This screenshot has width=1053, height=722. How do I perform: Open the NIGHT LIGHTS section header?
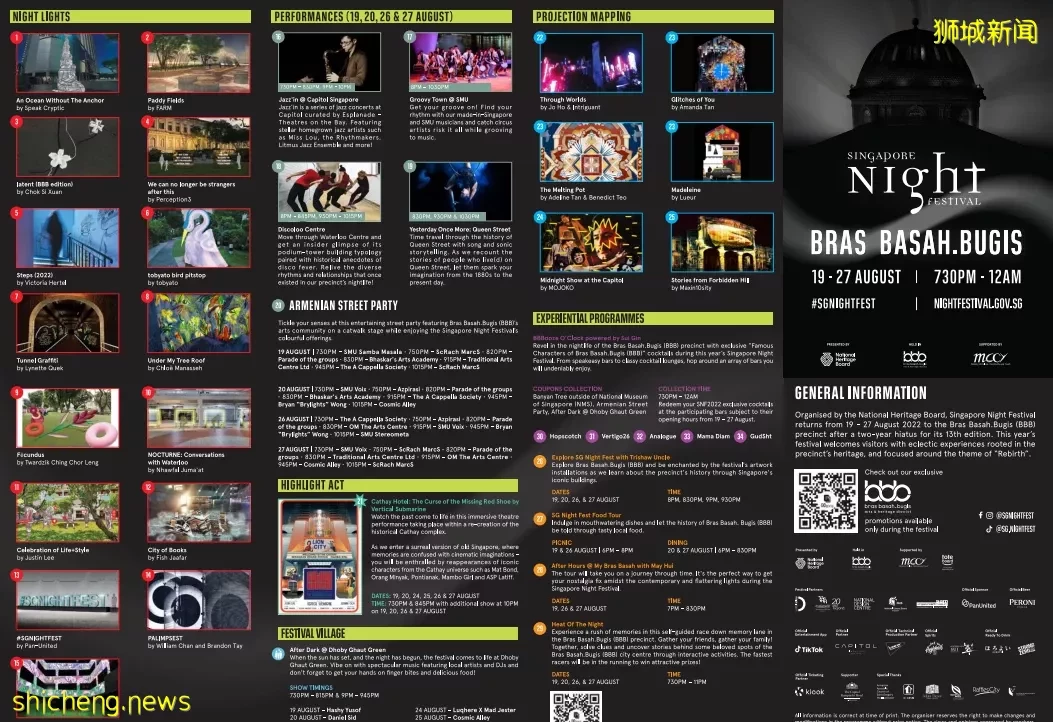click(130, 16)
